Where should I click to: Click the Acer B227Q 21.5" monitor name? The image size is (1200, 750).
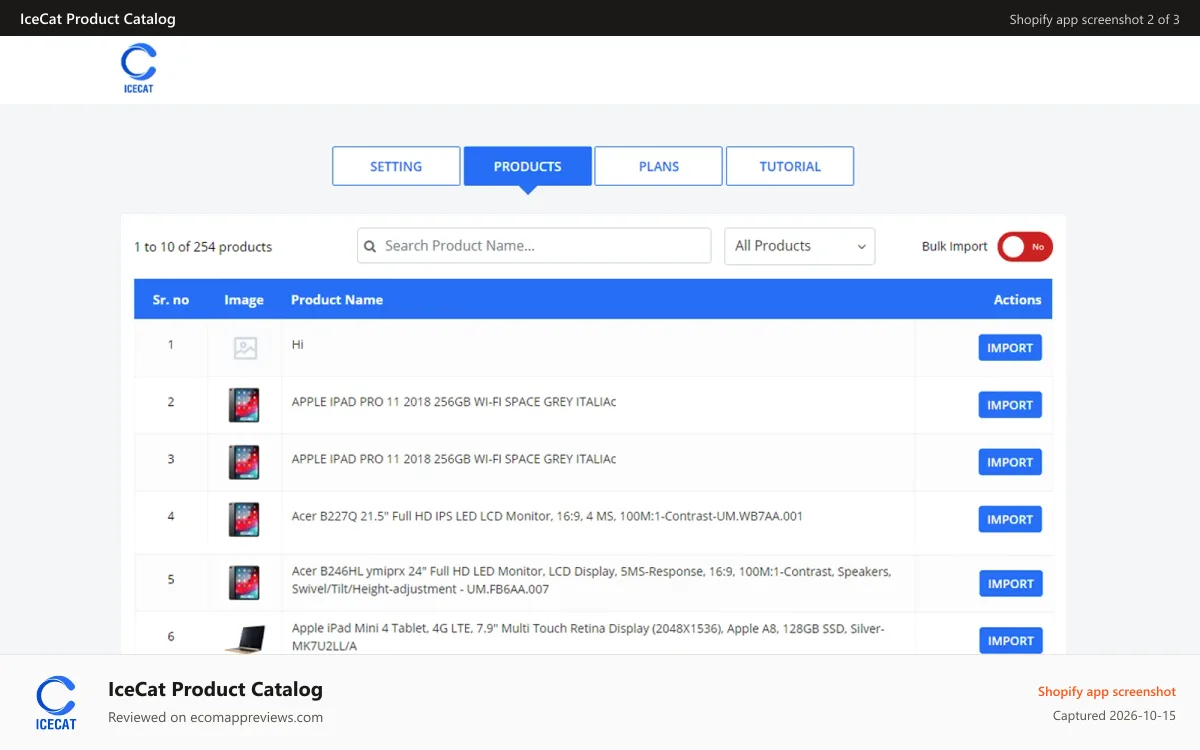coord(547,516)
